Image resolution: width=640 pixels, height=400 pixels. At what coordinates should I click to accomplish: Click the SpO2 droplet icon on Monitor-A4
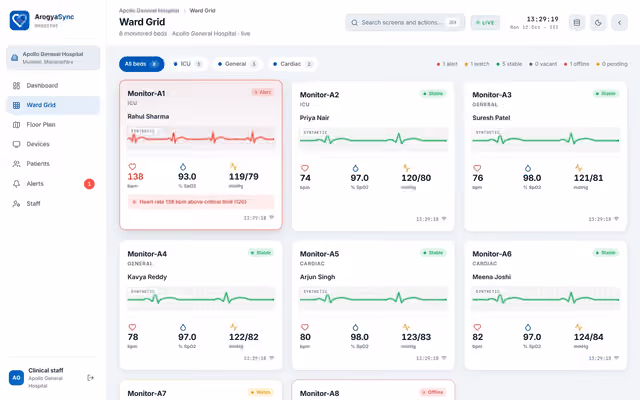[183, 327]
